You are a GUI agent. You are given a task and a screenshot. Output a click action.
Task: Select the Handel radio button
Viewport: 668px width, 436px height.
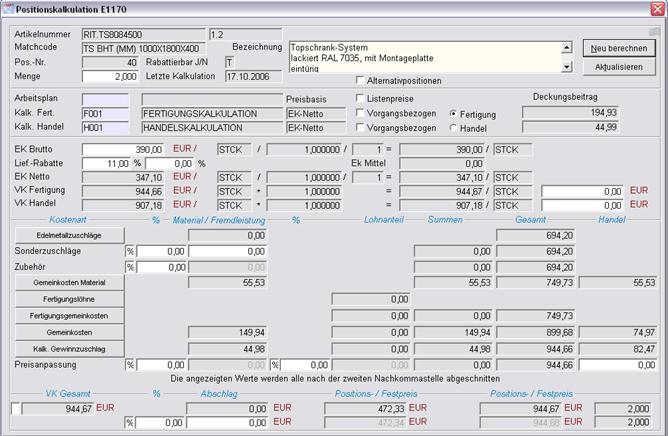[x=454, y=128]
